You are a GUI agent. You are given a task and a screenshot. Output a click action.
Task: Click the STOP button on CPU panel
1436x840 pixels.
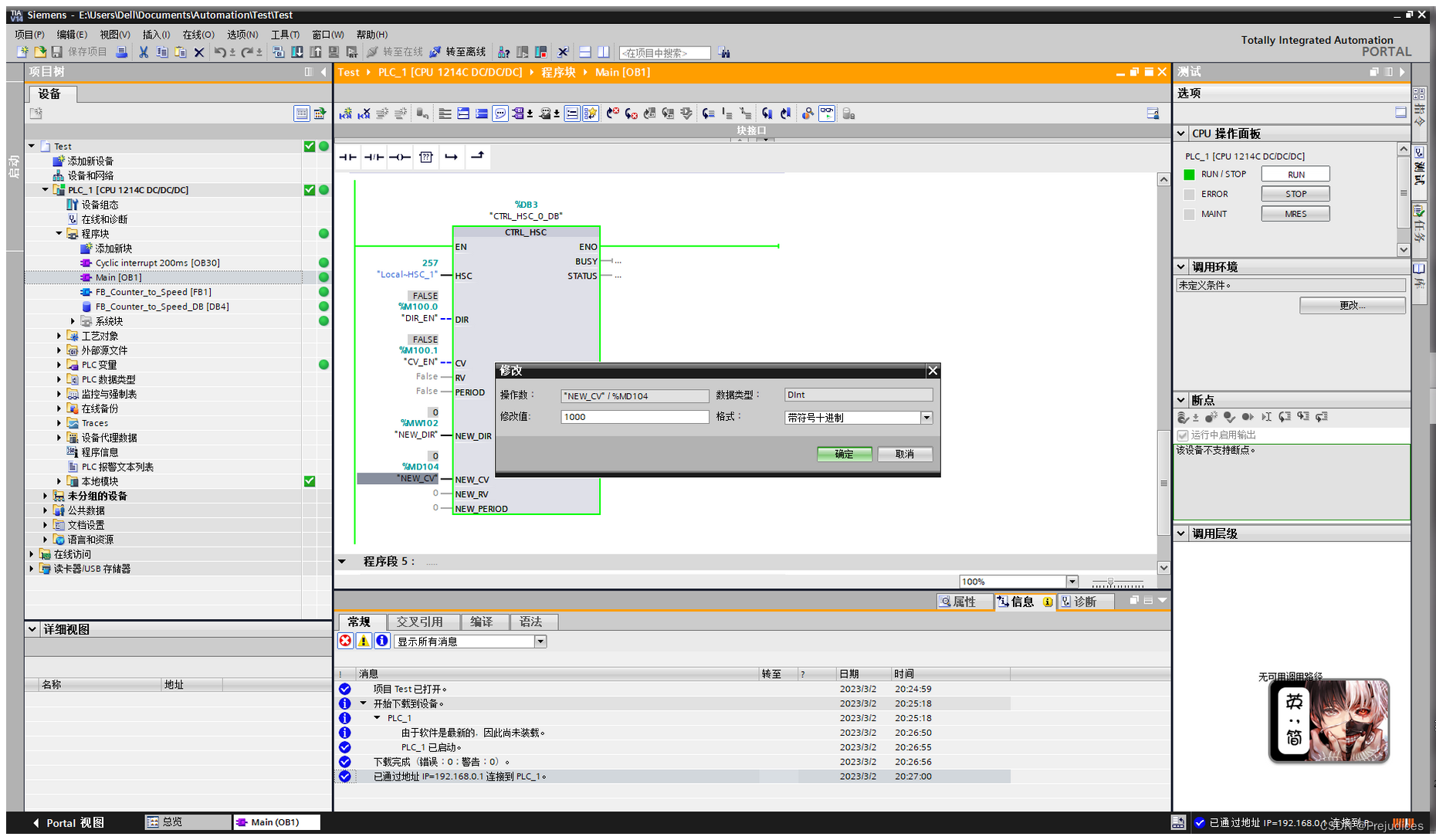(x=1295, y=195)
